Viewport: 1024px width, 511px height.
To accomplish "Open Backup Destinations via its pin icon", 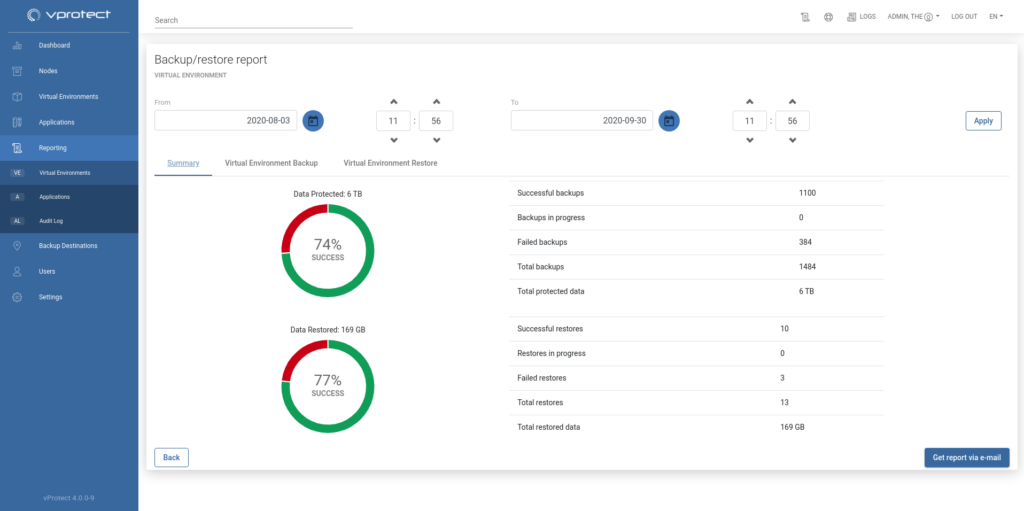I will pos(17,246).
